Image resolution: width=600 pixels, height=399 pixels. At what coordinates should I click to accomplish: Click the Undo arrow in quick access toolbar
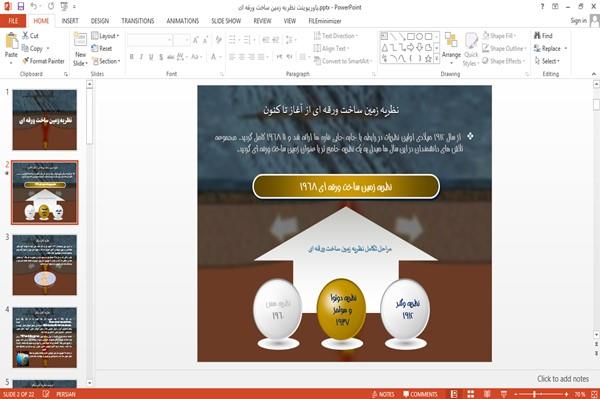(x=34, y=7)
